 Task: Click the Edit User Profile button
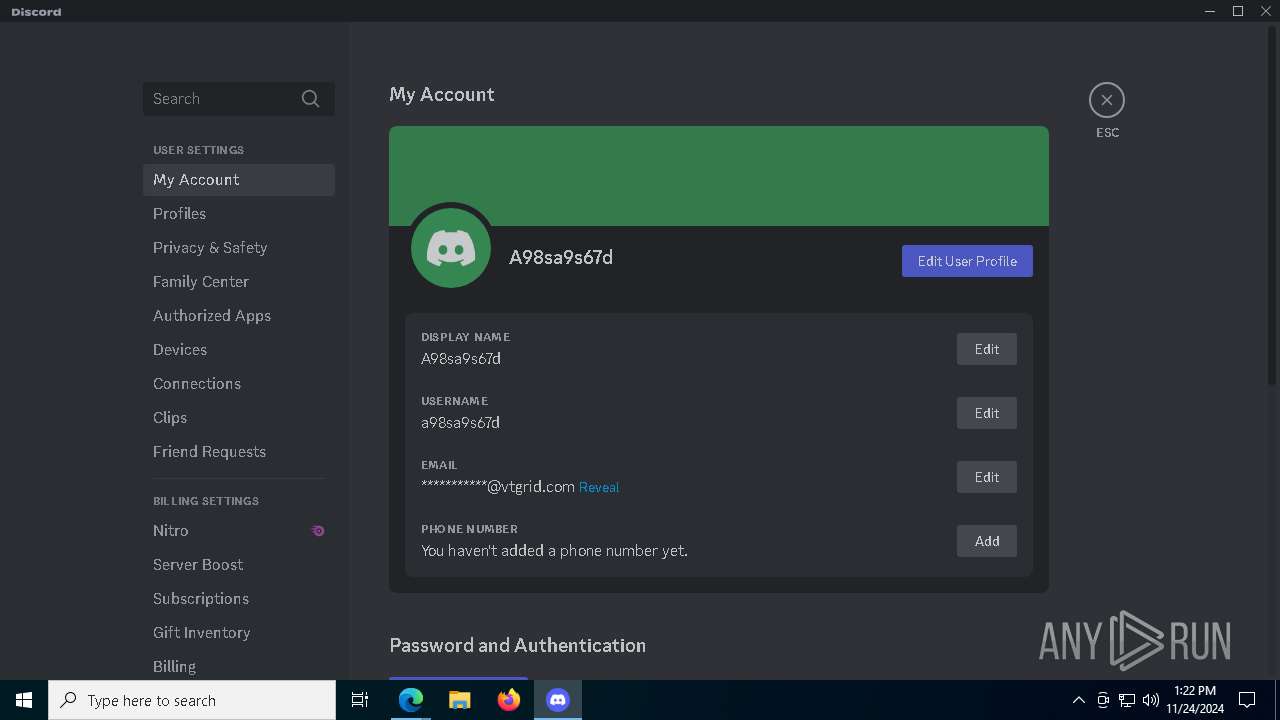pos(967,261)
